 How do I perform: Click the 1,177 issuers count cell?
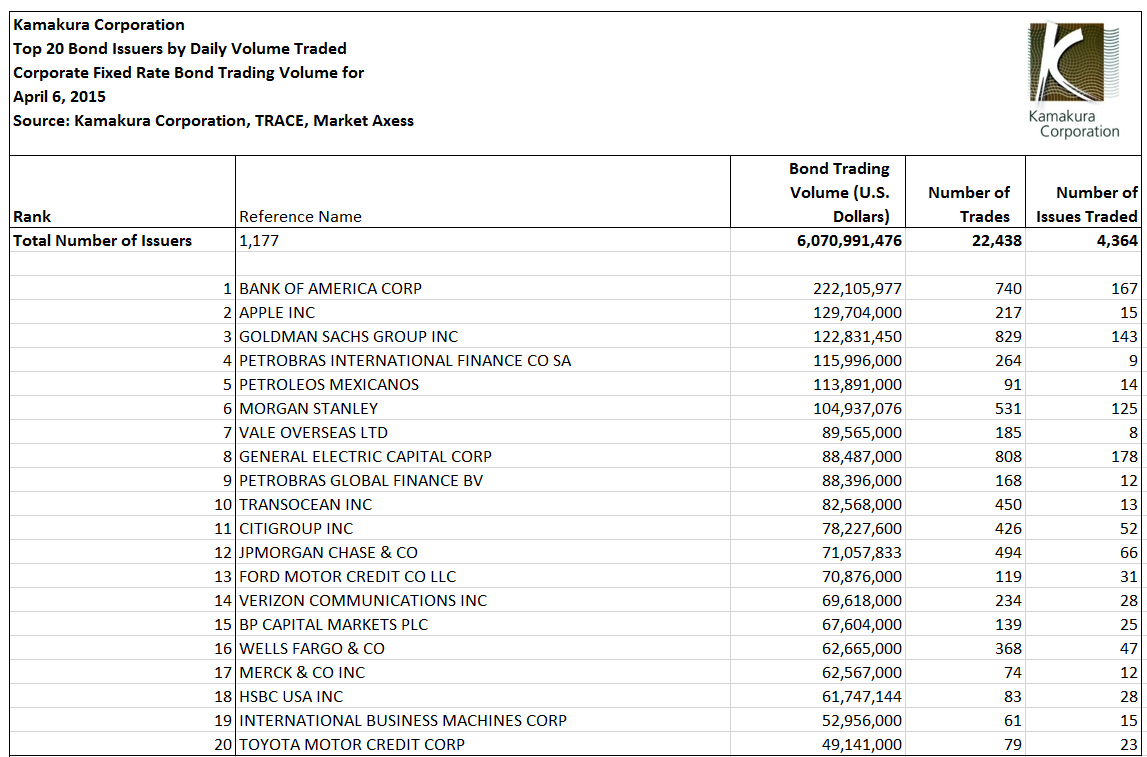pyautogui.click(x=483, y=241)
